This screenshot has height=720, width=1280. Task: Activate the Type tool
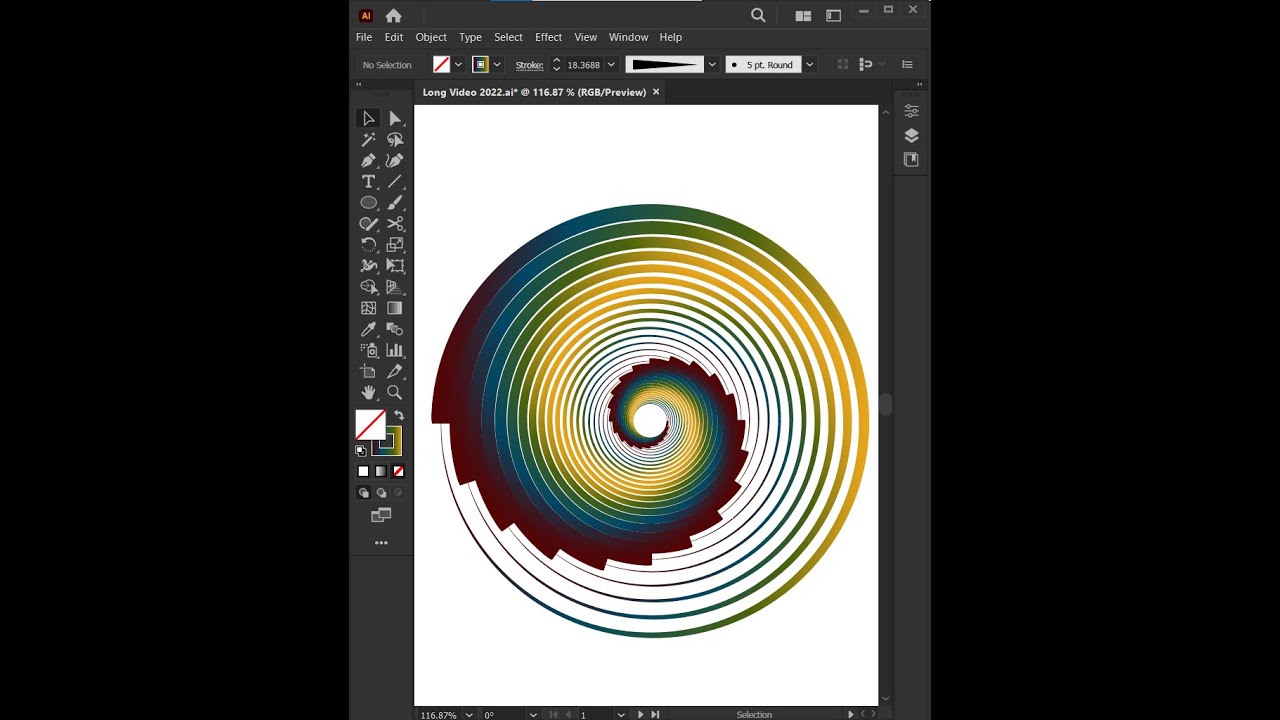368,181
